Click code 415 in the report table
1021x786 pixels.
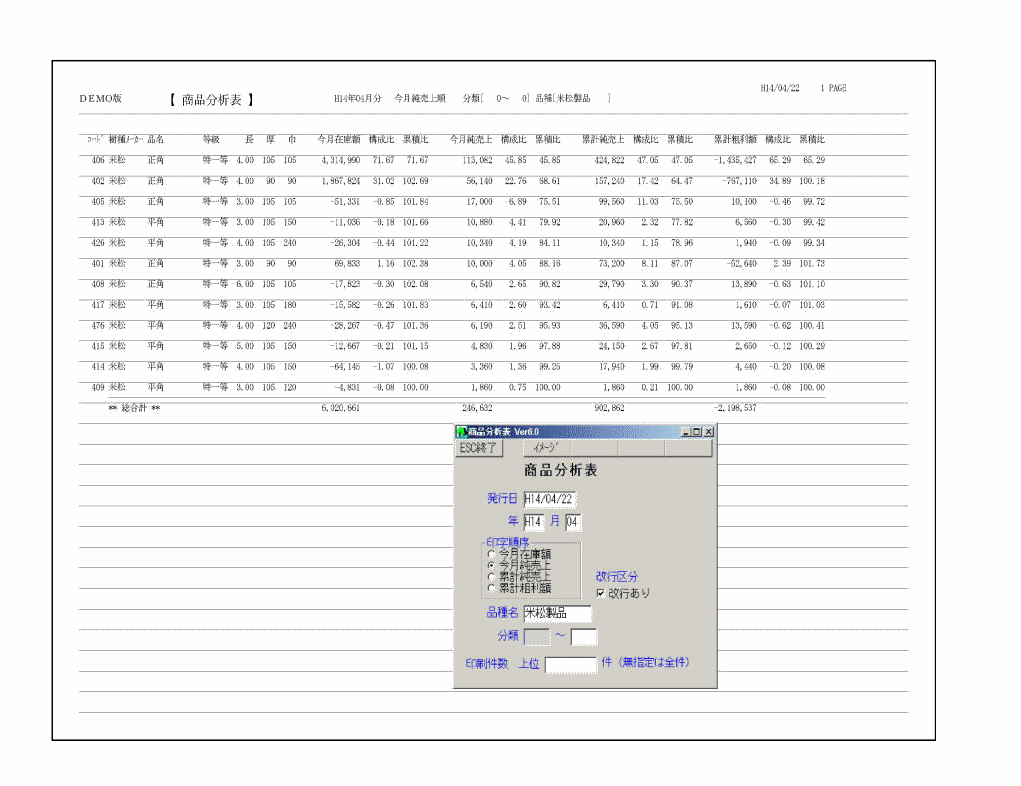pyautogui.click(x=98, y=346)
